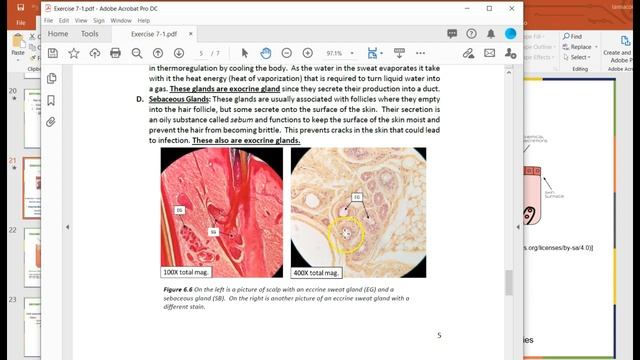Switch to the Home tab
The height and width of the screenshot is (360, 640).
coord(58,34)
